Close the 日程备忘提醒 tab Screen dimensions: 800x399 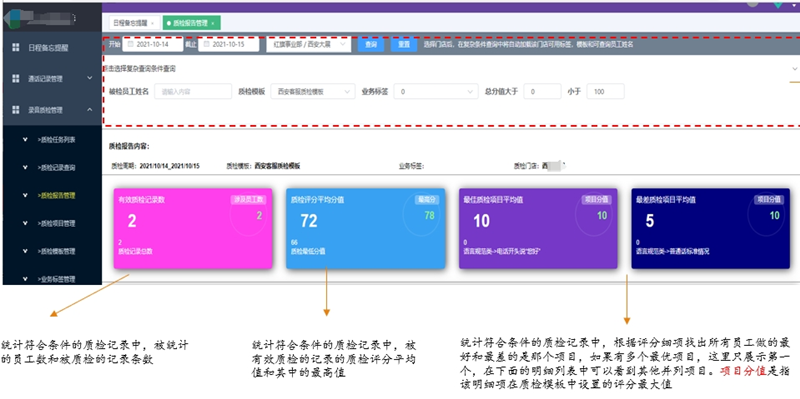(x=152, y=23)
